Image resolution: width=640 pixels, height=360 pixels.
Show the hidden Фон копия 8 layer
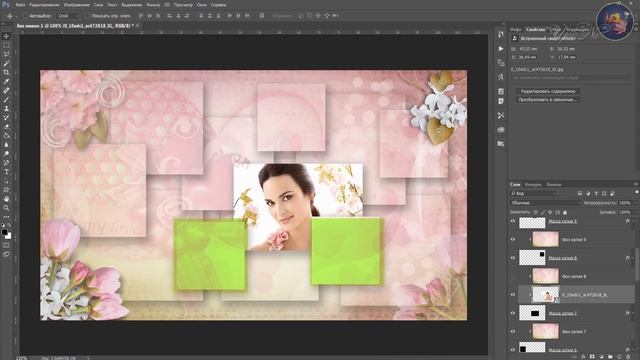(x=513, y=276)
